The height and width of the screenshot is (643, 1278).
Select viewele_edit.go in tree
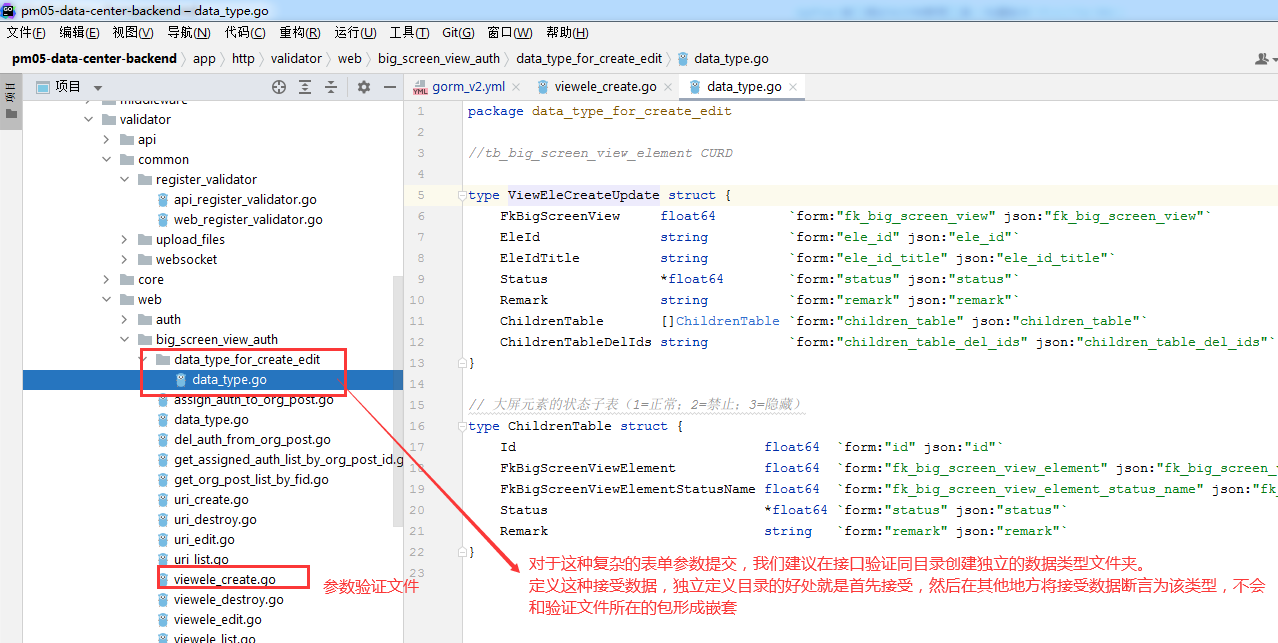click(x=218, y=619)
